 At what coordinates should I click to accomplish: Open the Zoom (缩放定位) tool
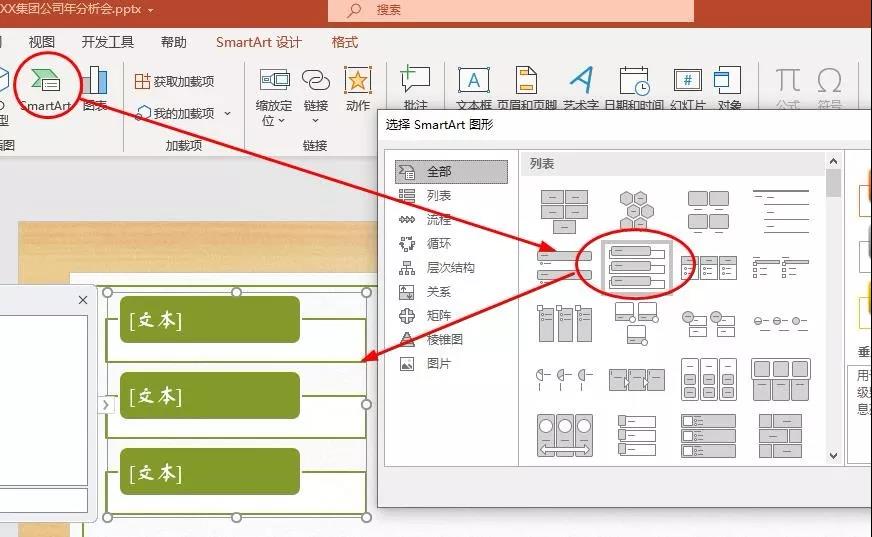(x=274, y=90)
